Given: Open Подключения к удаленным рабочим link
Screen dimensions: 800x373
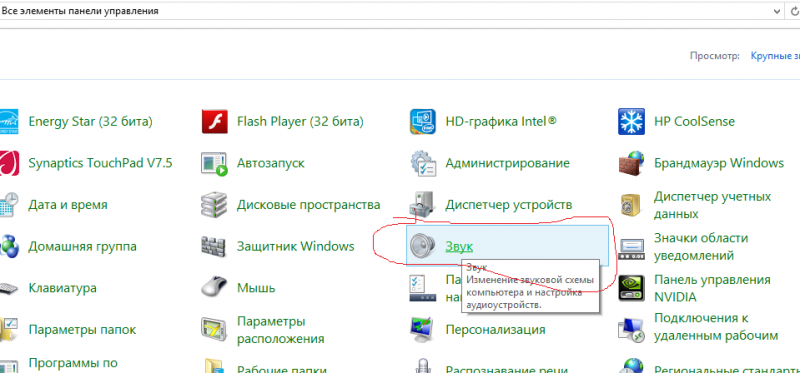Looking at the screenshot, I should coord(716,327).
